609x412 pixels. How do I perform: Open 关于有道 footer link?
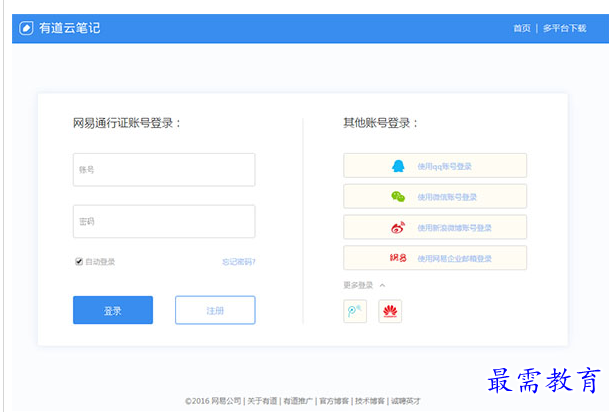tap(262, 401)
